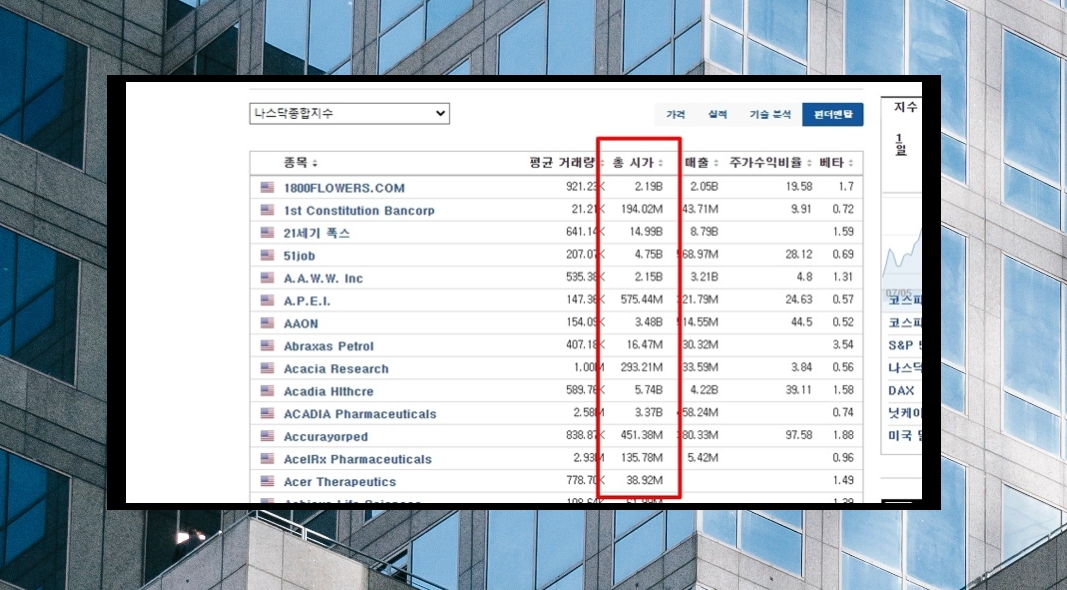Click the US flag beside ACADIA Pharmaceuticals

[267, 413]
